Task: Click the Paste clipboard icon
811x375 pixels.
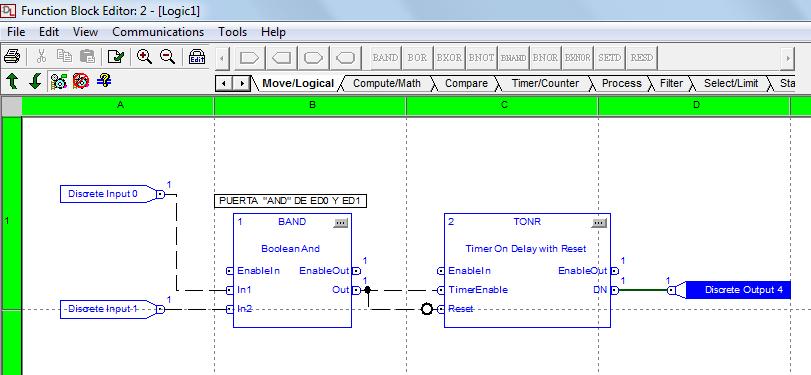Action: [87, 56]
